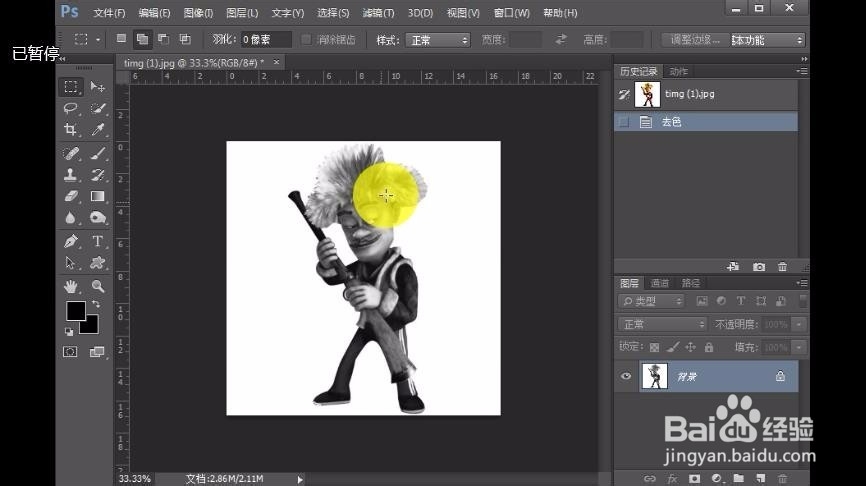Select the Rectangular Marquee tool

(x=71, y=87)
